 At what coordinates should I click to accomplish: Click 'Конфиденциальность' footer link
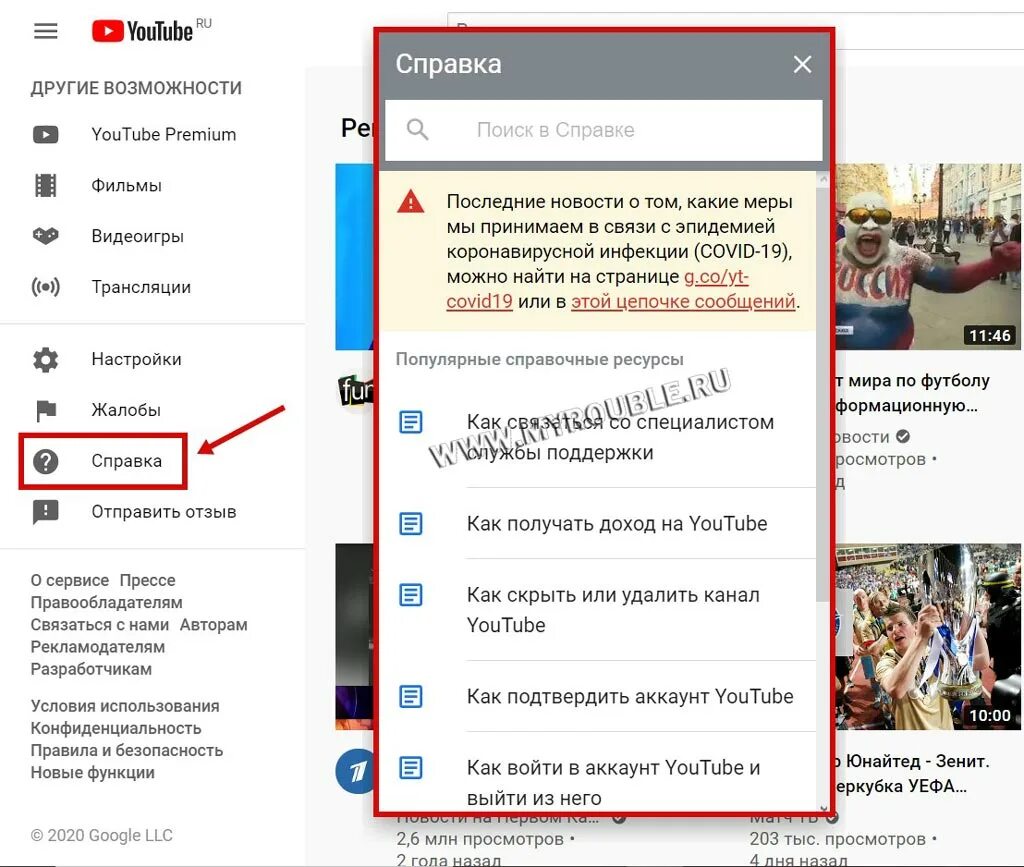[116, 729]
